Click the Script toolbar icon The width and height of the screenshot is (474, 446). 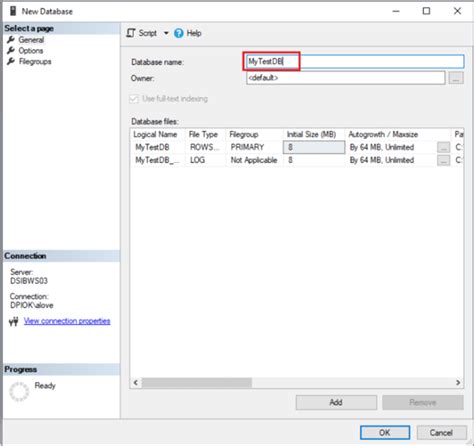131,33
